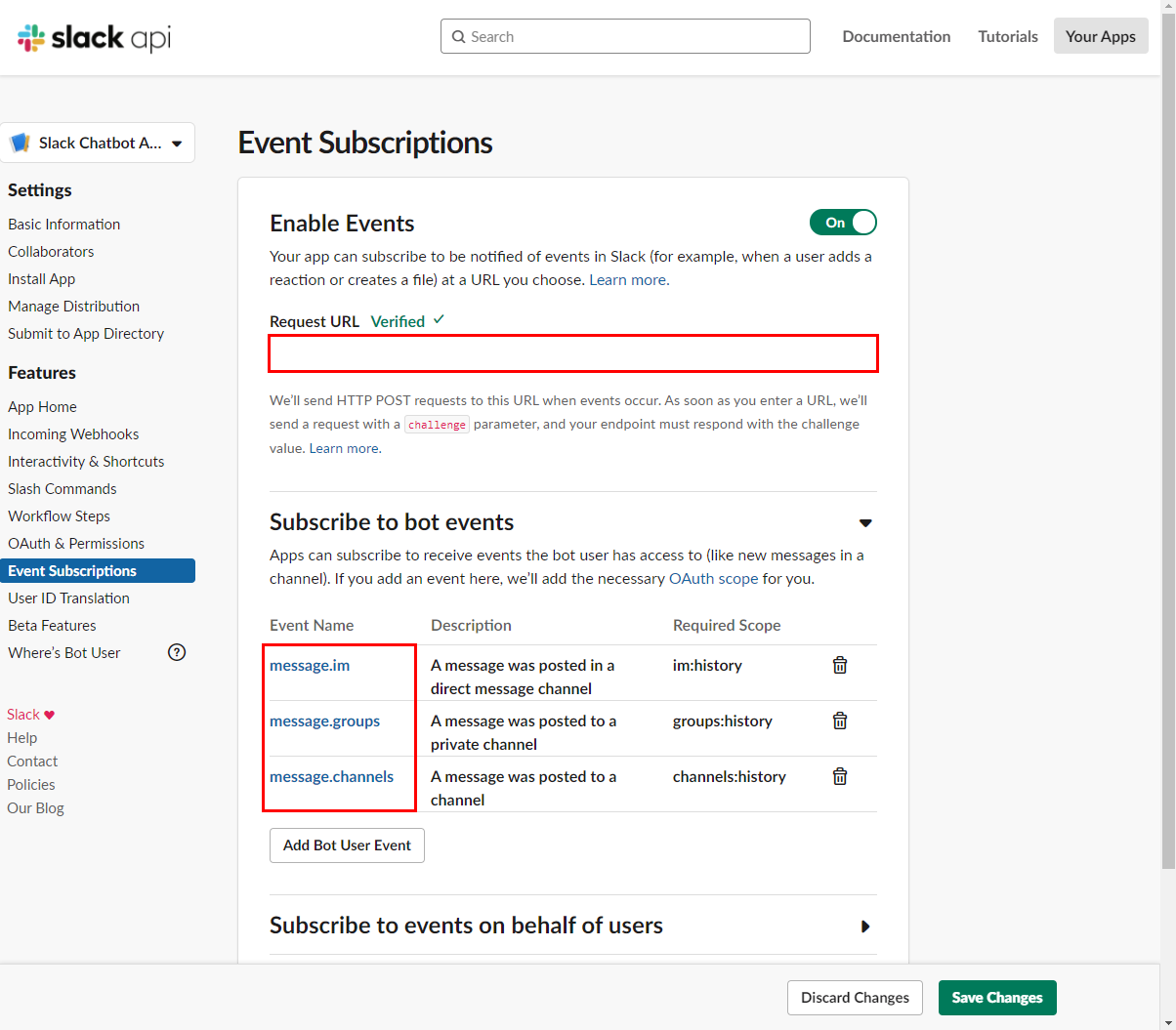Collapse the Subscribe to bot events section
1176x1030 pixels.
click(x=865, y=523)
